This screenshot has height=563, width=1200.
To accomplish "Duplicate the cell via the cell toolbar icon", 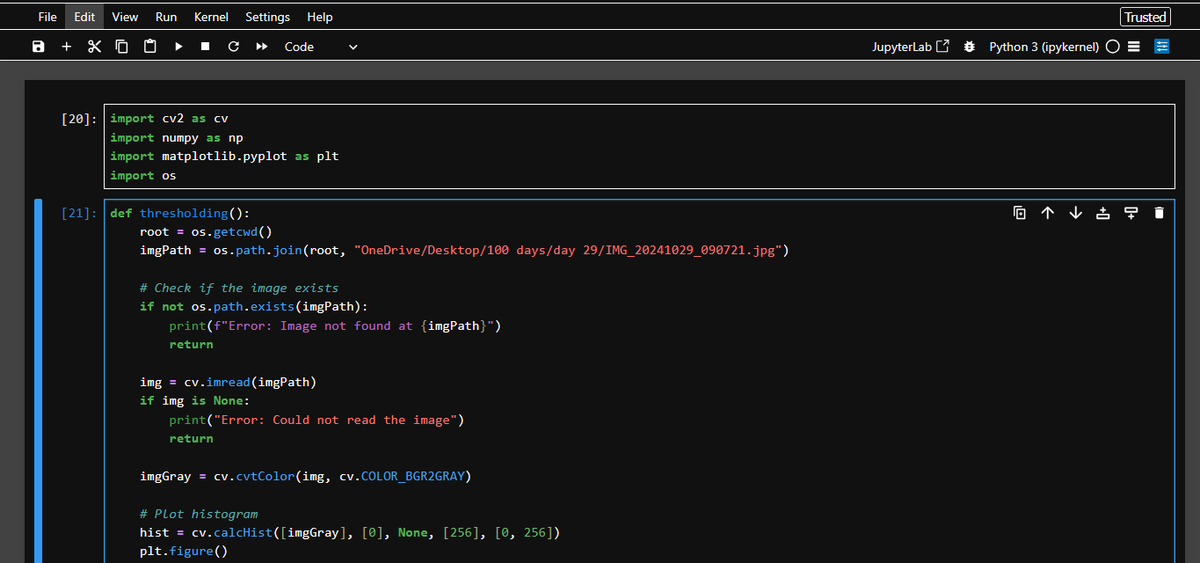I will [1019, 212].
